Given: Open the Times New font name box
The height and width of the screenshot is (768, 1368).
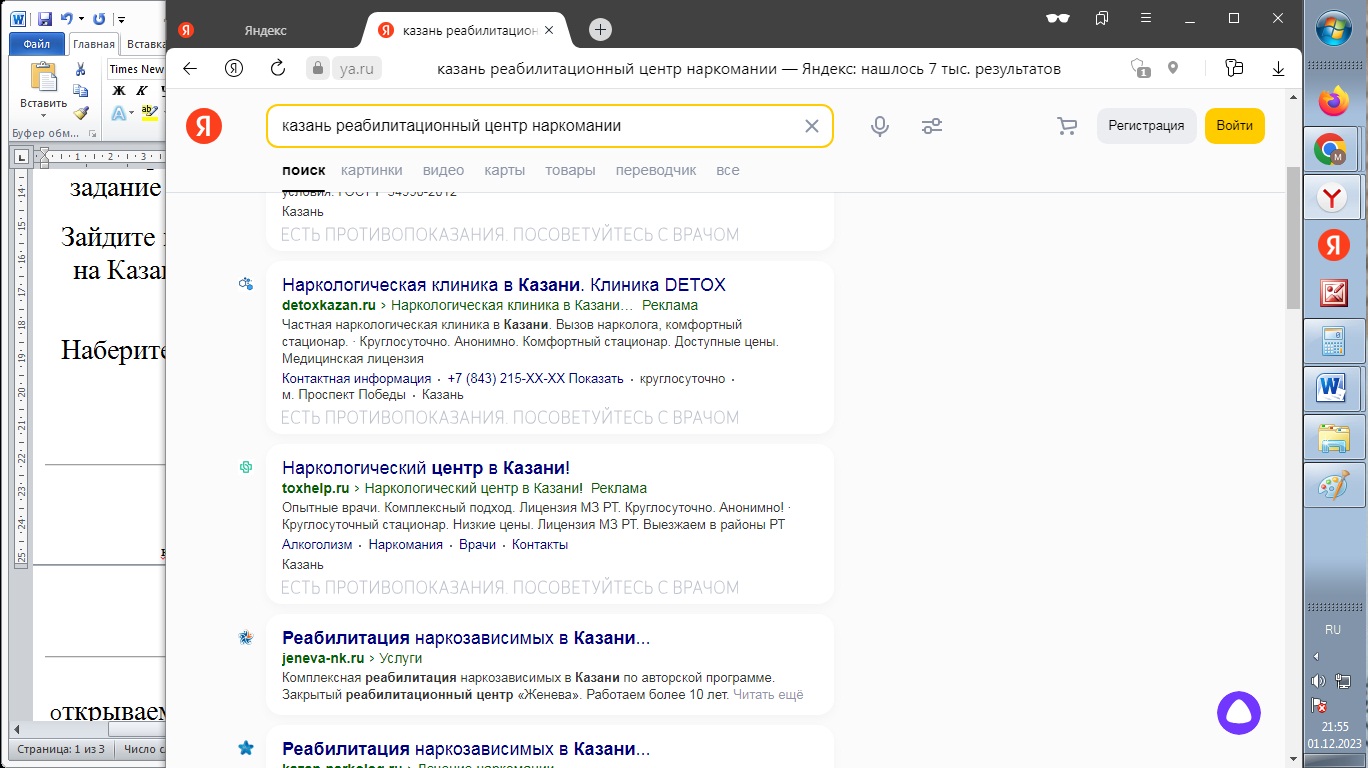Looking at the screenshot, I should point(137,69).
